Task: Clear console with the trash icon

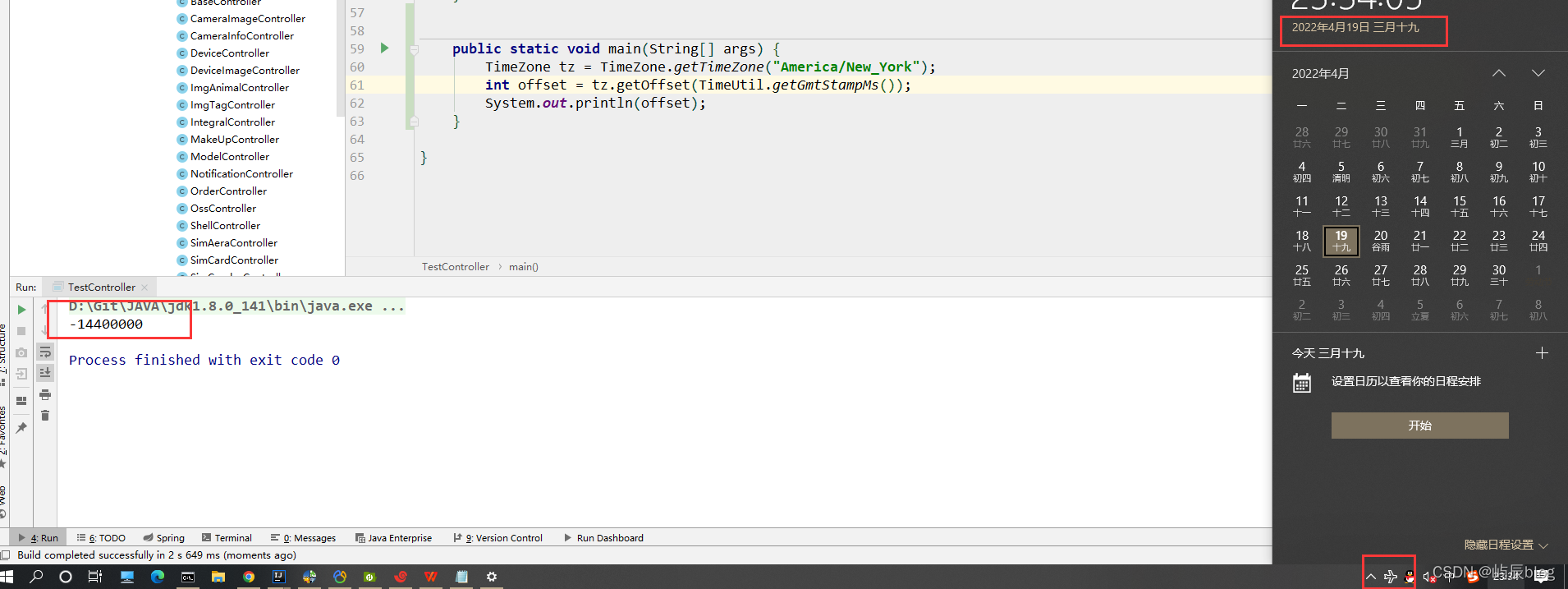Action: [x=45, y=416]
